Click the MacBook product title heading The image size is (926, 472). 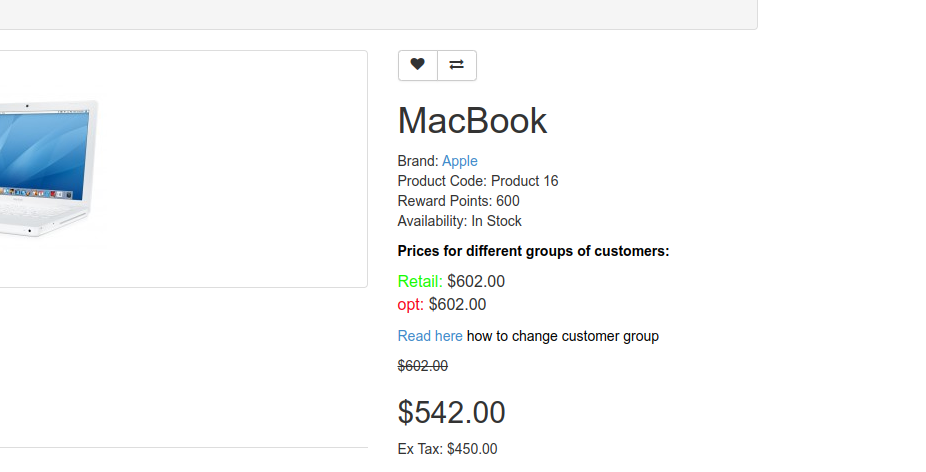coord(472,121)
